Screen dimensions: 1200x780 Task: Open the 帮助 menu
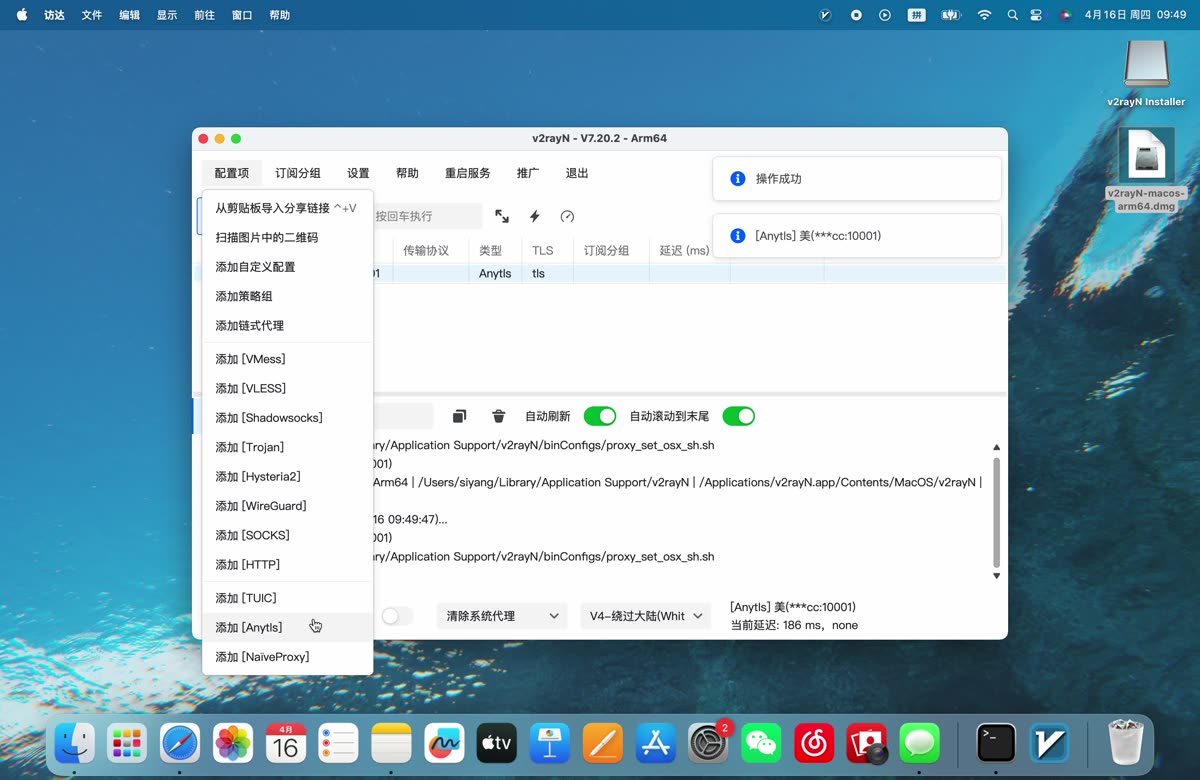tap(407, 173)
